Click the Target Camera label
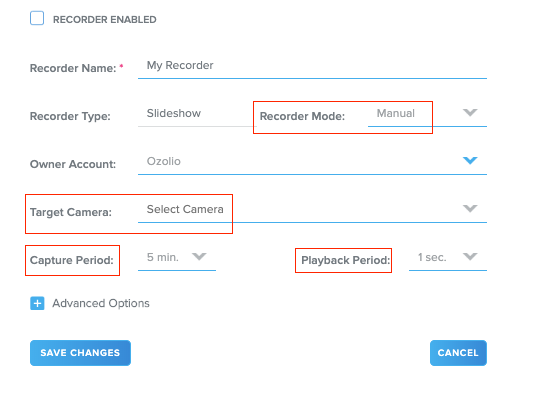 [x=71, y=212]
